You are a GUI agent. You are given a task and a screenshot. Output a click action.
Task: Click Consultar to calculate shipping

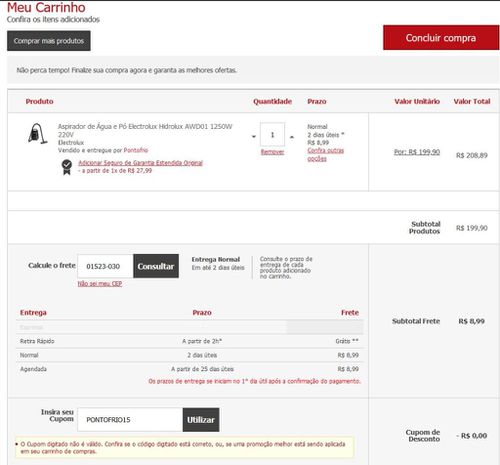(x=156, y=266)
